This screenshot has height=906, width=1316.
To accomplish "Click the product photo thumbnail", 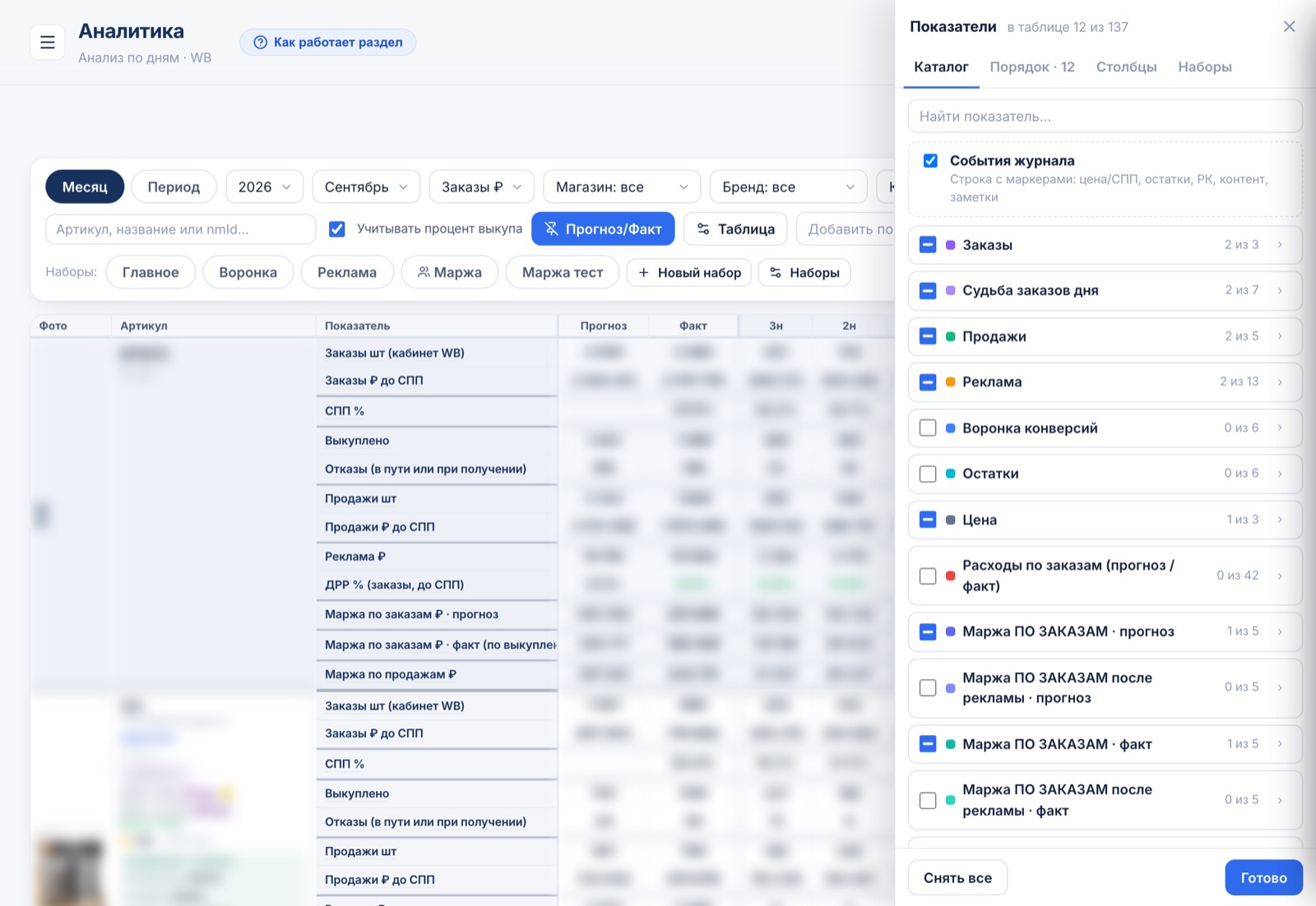I will point(70,871).
